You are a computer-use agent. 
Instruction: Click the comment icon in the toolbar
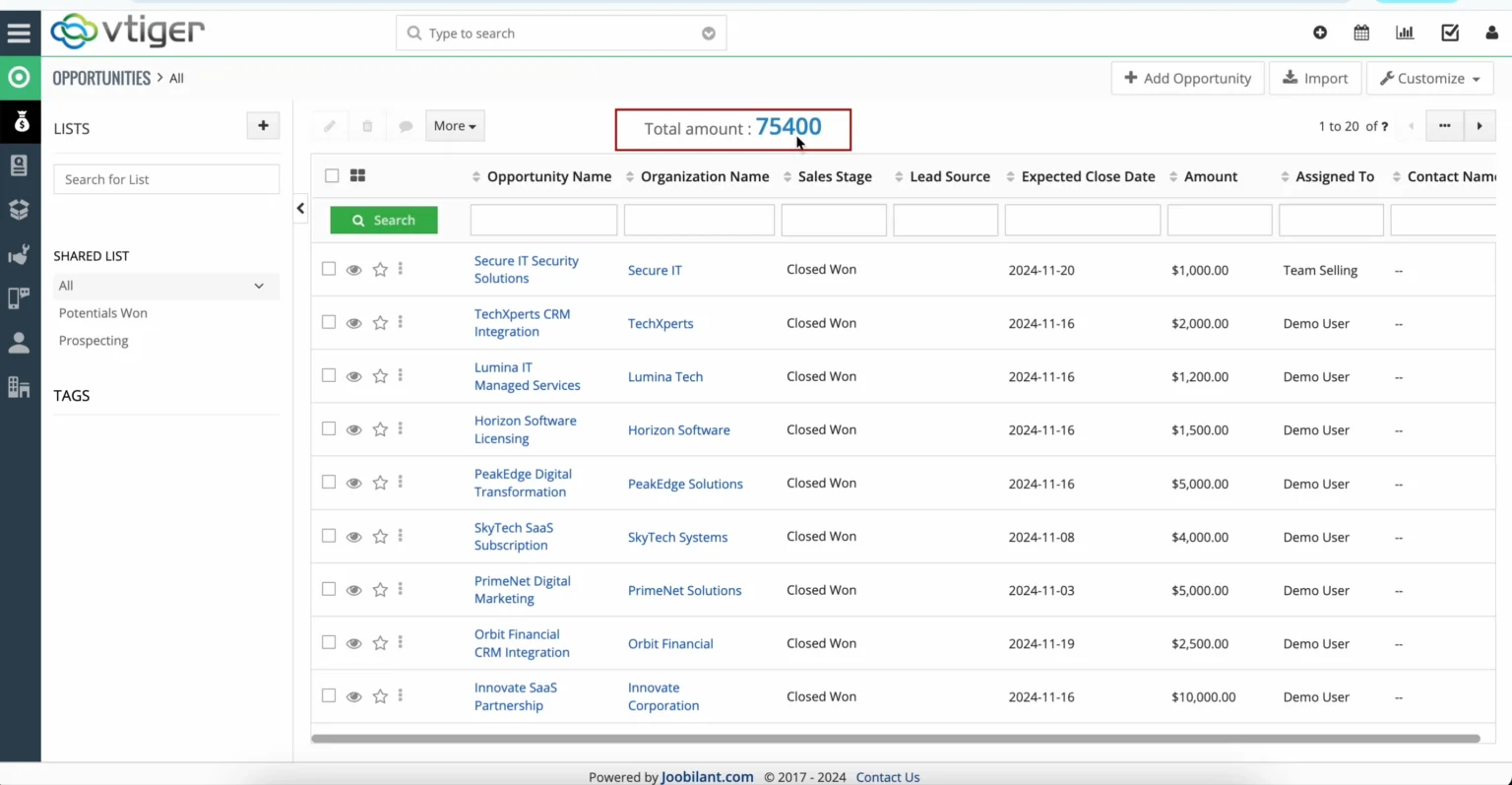[406, 125]
